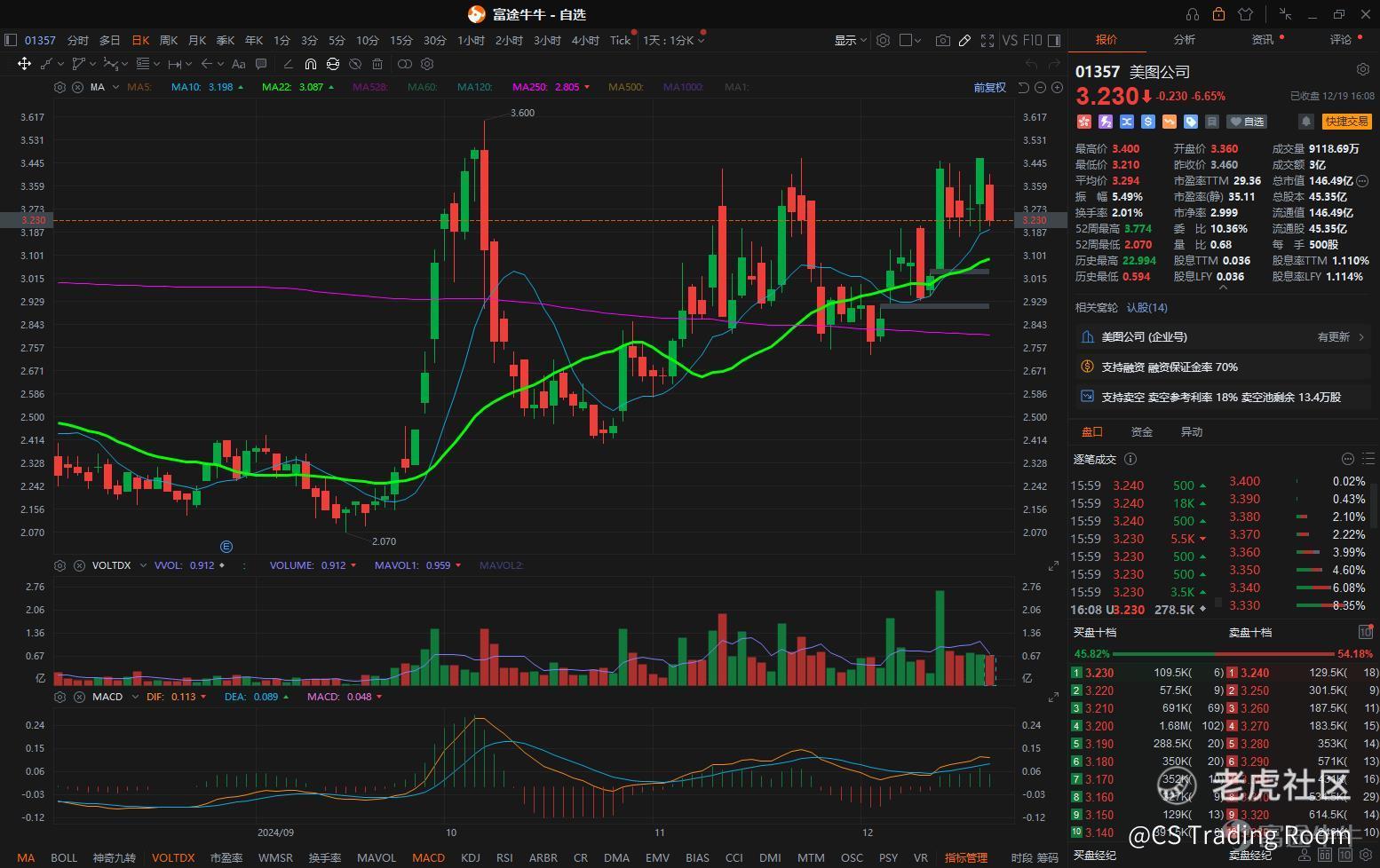Open the 分析 analysis tab

[x=1185, y=39]
